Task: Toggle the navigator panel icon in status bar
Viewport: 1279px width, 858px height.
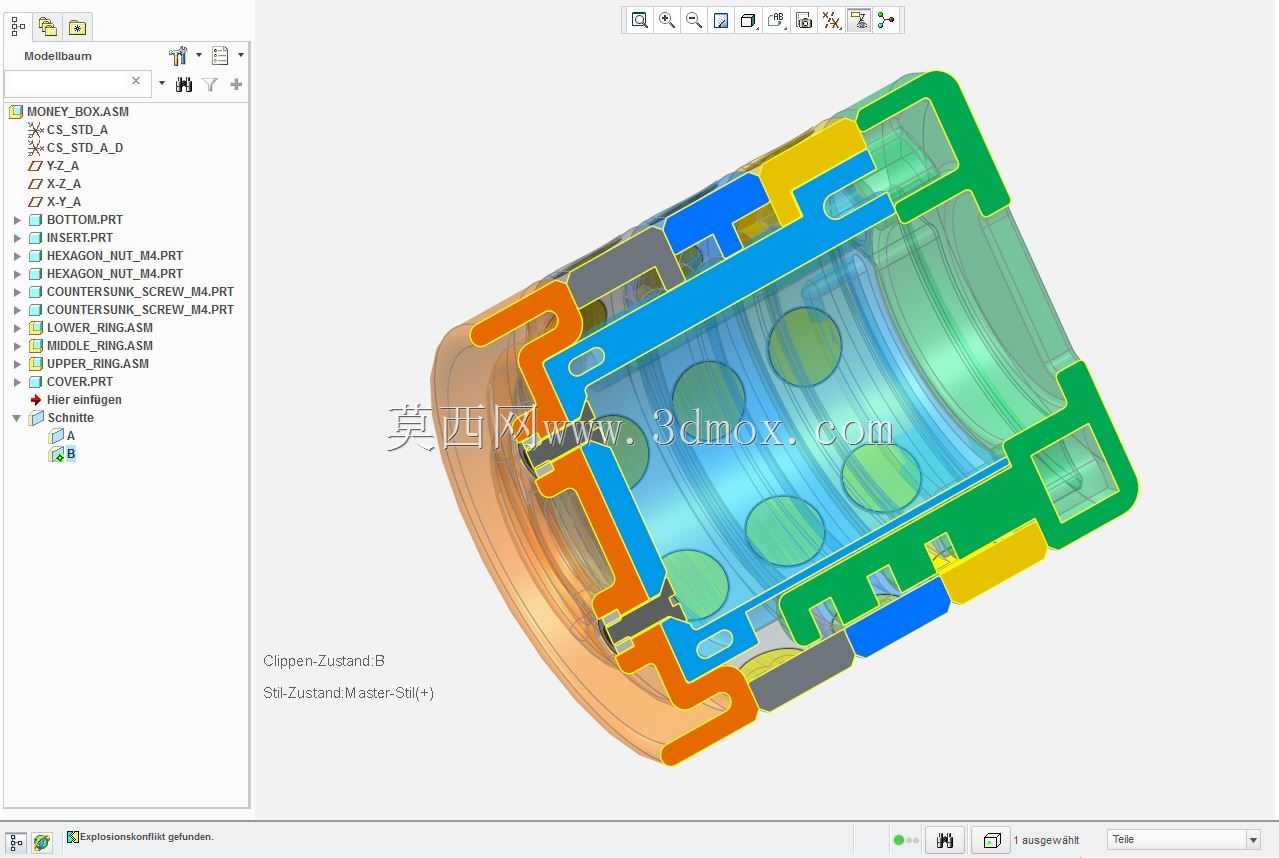Action: click(x=16, y=843)
